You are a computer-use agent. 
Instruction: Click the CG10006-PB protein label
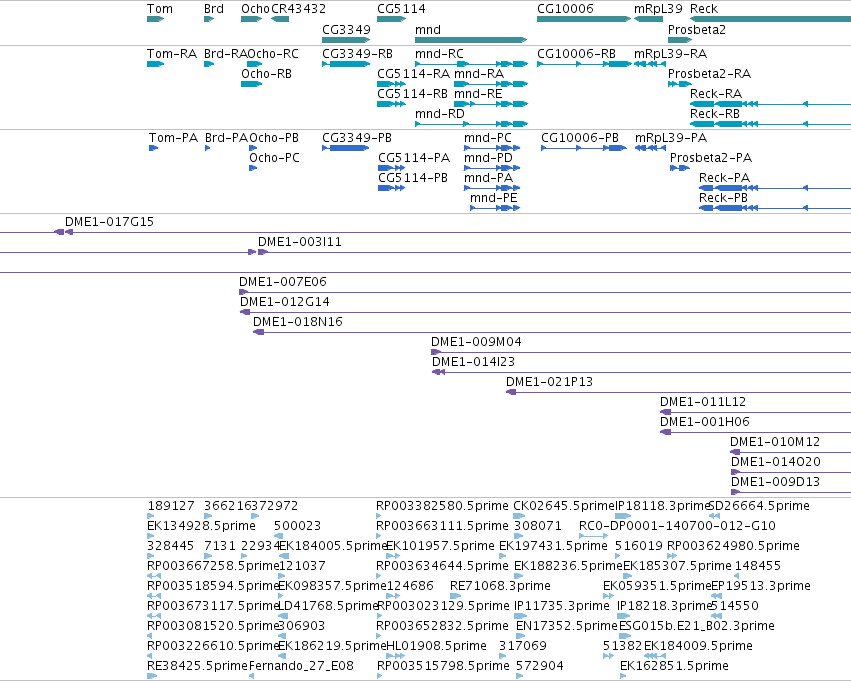pos(580,138)
